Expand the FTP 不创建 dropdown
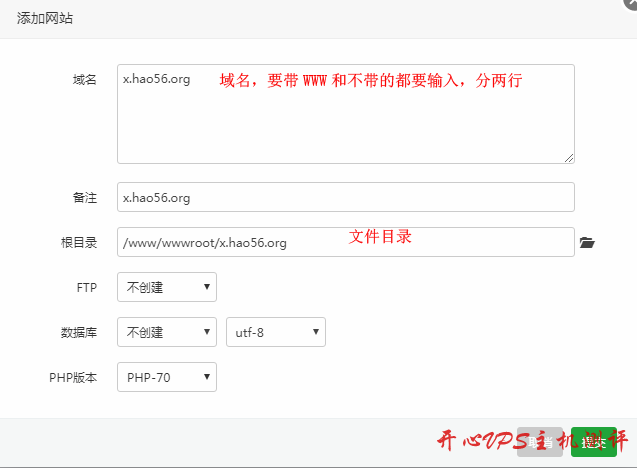 (x=167, y=287)
